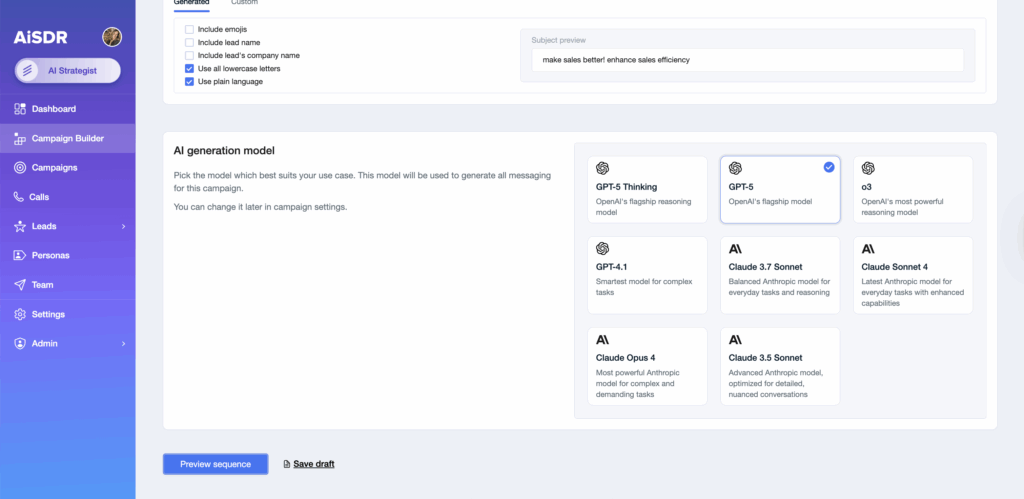Click the Campaign Builder sidebar icon
The image size is (1024, 499).
click(x=20, y=139)
